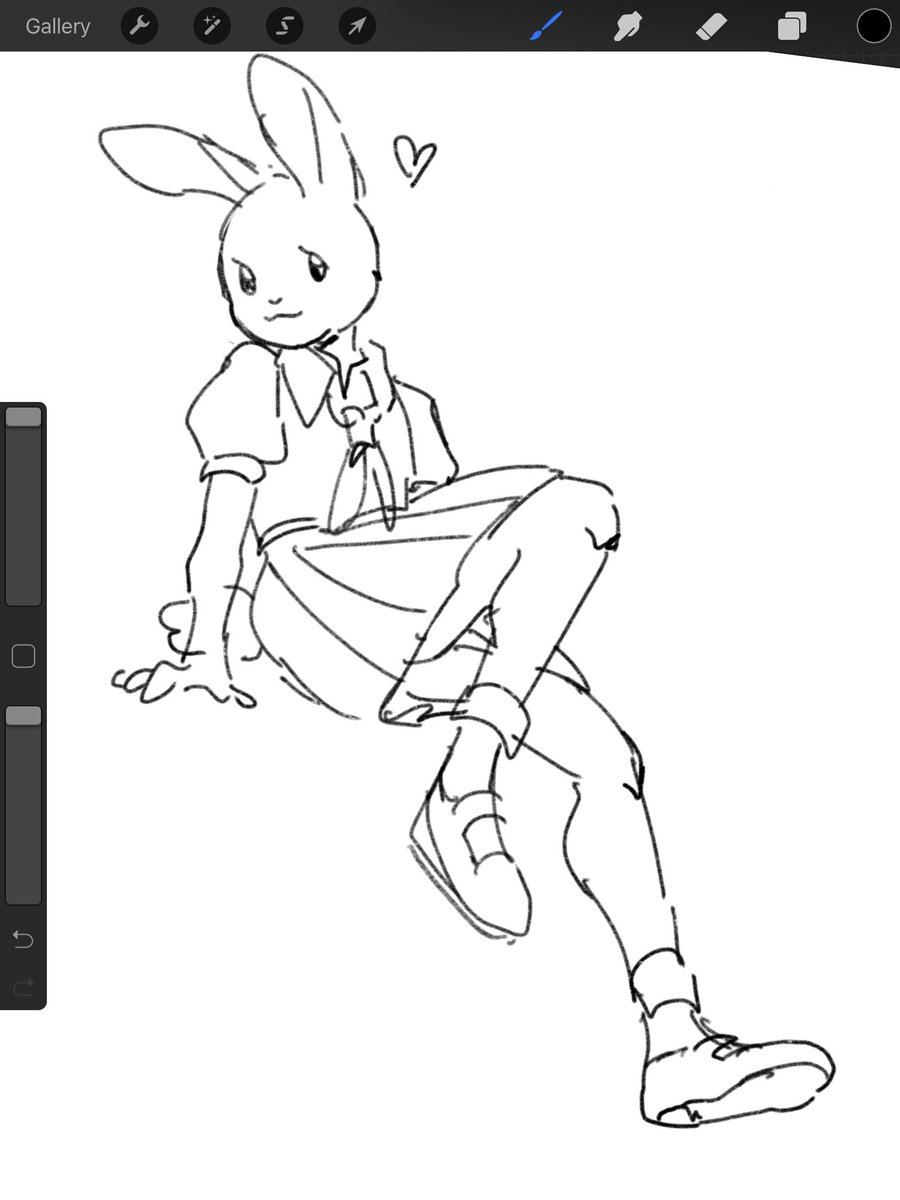This screenshot has height=1200, width=900.
Task: Return to the Gallery
Action: coord(58,27)
